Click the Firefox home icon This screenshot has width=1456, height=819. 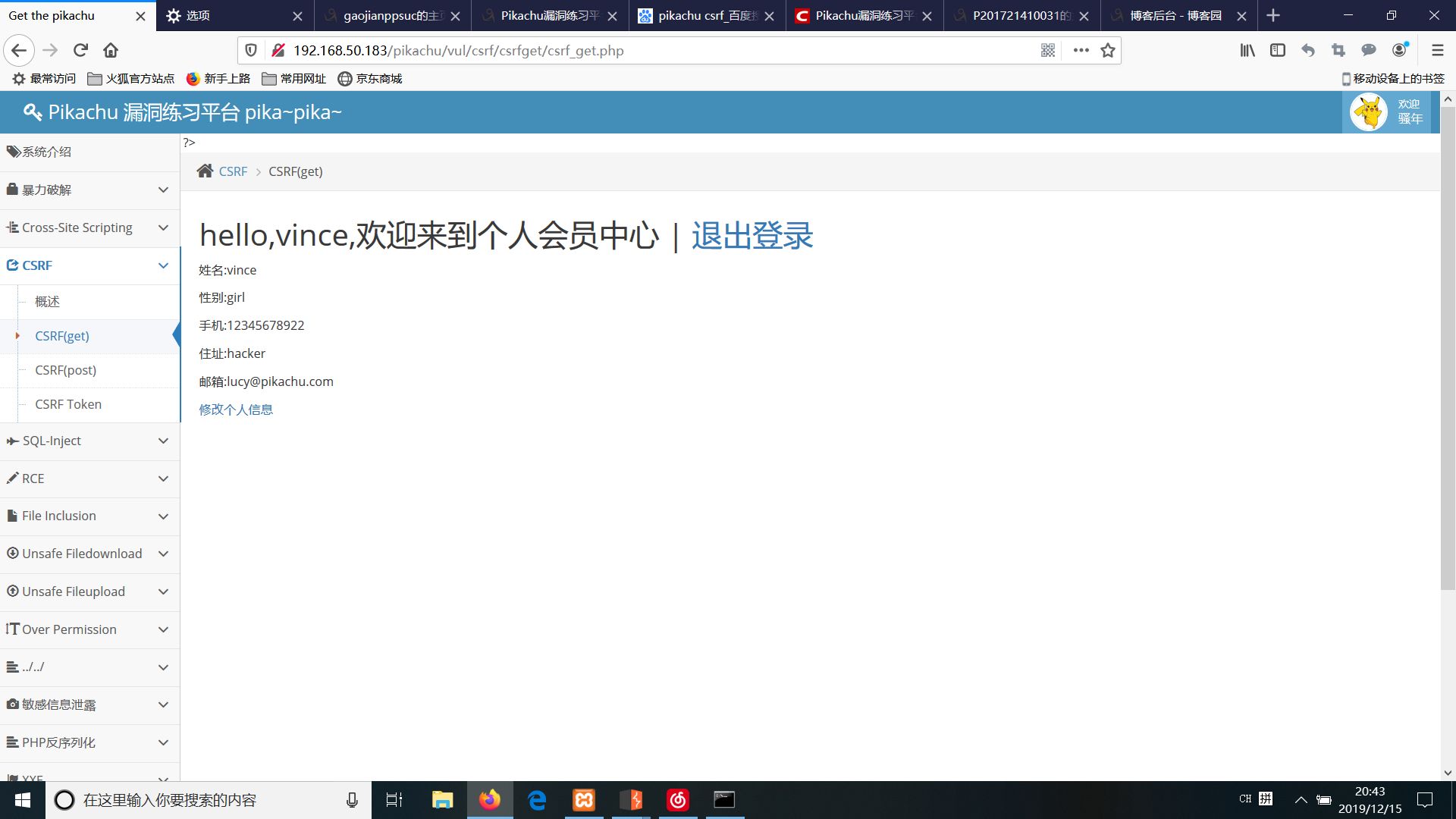[x=111, y=51]
